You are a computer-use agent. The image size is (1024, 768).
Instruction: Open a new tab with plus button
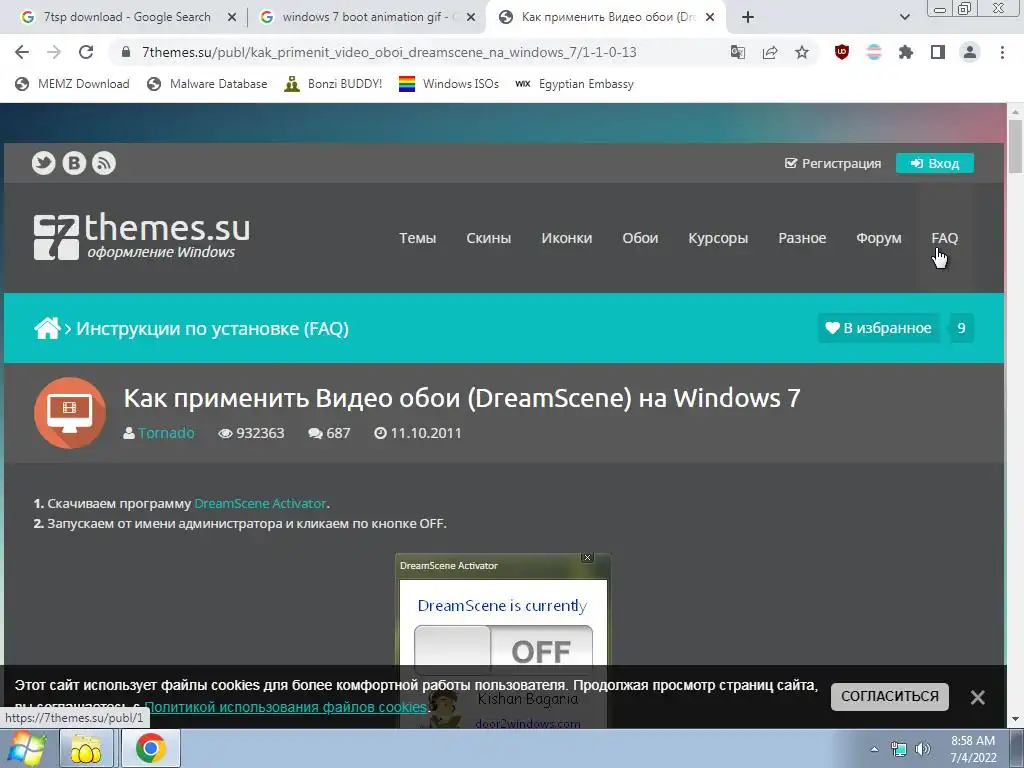(748, 17)
